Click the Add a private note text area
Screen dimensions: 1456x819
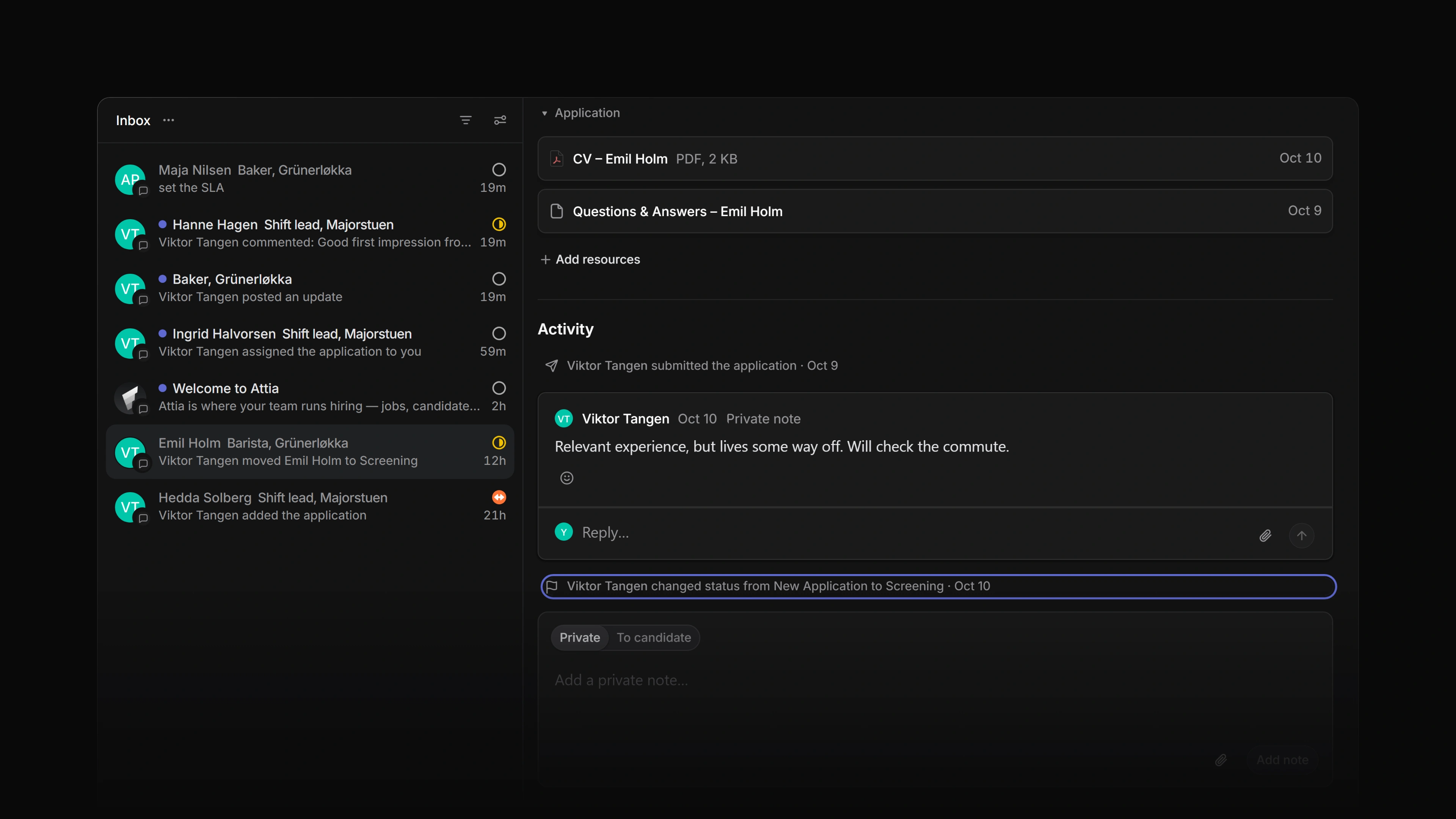935,681
